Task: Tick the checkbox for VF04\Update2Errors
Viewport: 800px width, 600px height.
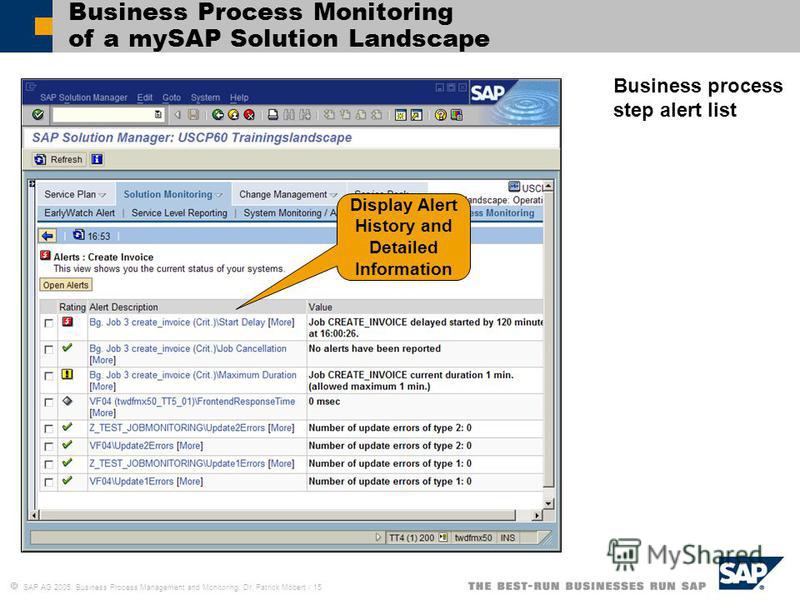Action: click(48, 446)
